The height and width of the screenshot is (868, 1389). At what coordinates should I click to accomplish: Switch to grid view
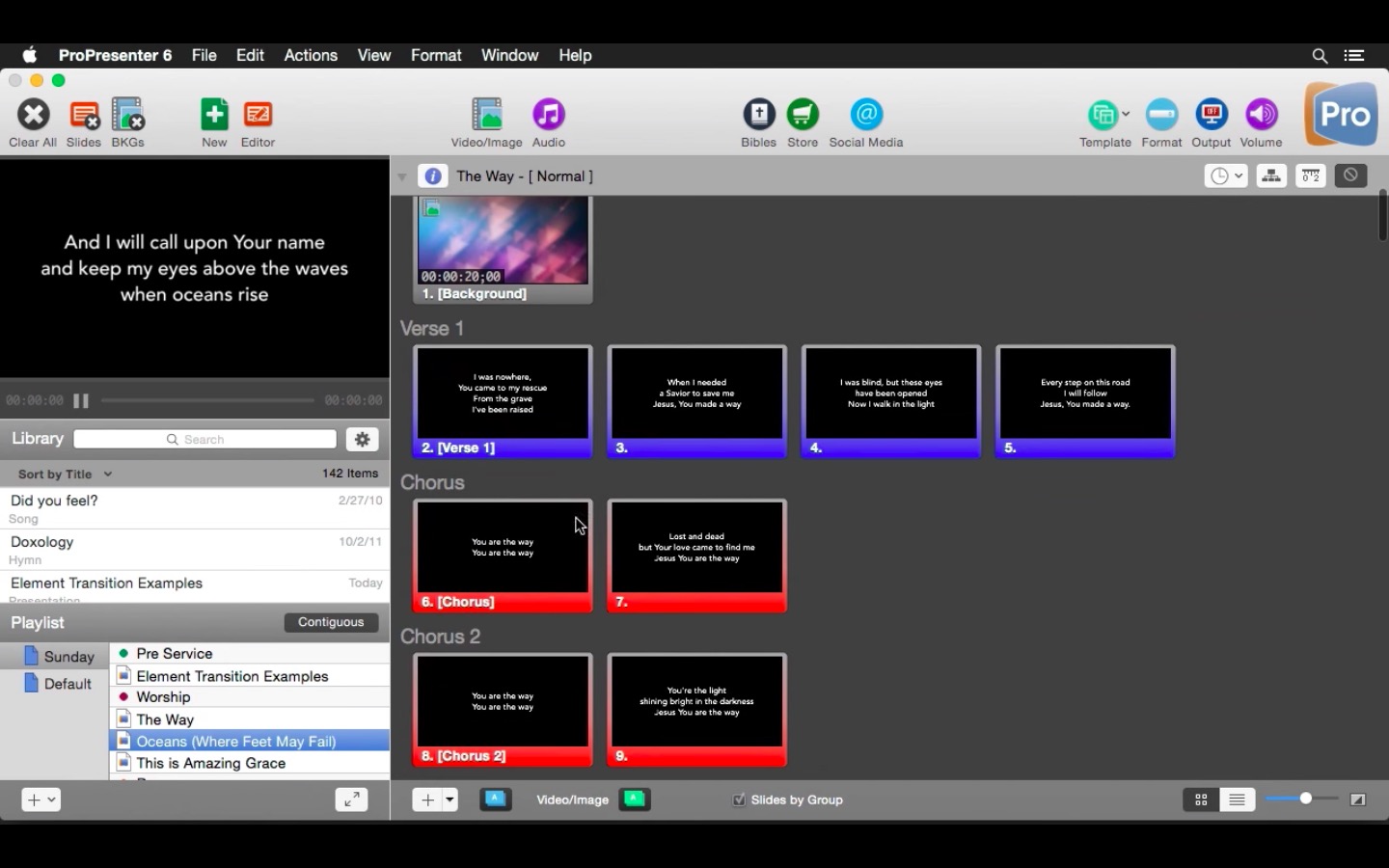1201,800
